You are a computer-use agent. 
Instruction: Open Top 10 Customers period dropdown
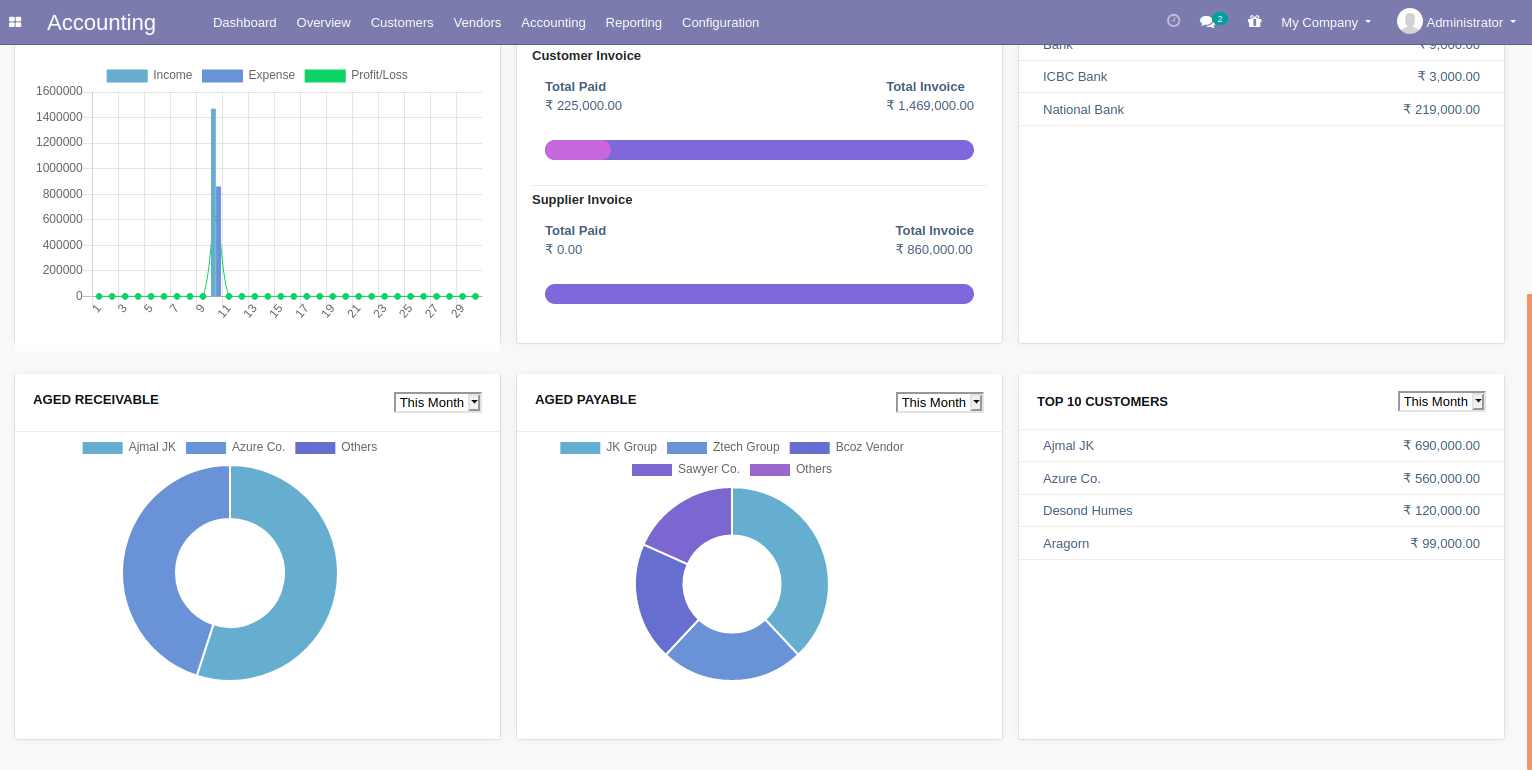[1441, 401]
